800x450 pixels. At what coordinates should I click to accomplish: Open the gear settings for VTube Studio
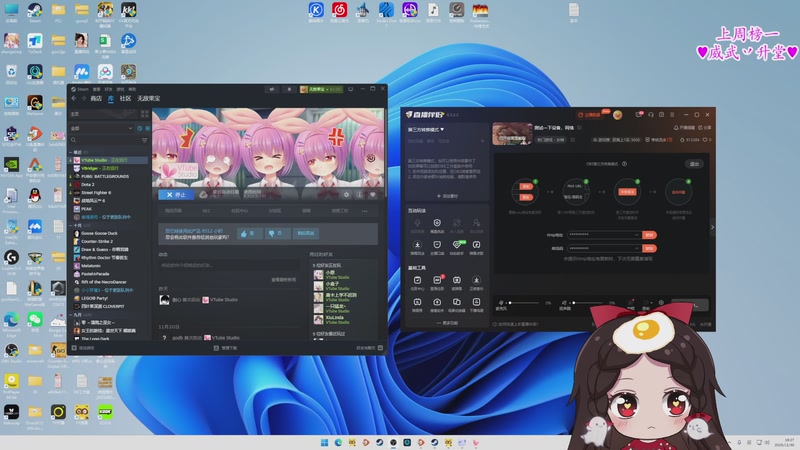coord(346,194)
